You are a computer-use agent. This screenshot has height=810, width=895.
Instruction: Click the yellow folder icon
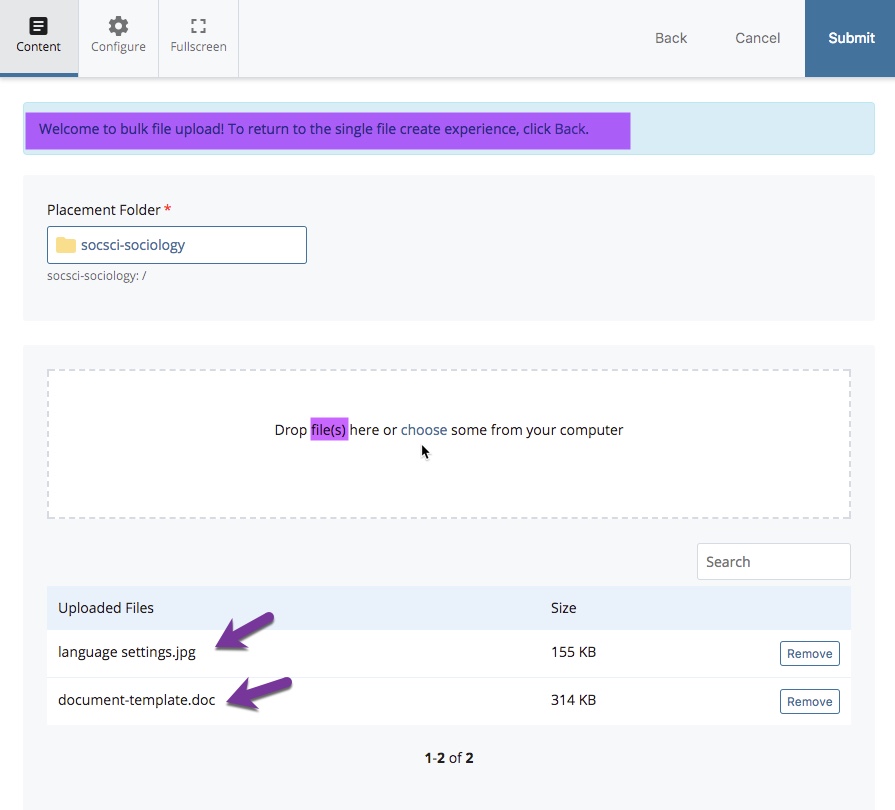coord(66,245)
